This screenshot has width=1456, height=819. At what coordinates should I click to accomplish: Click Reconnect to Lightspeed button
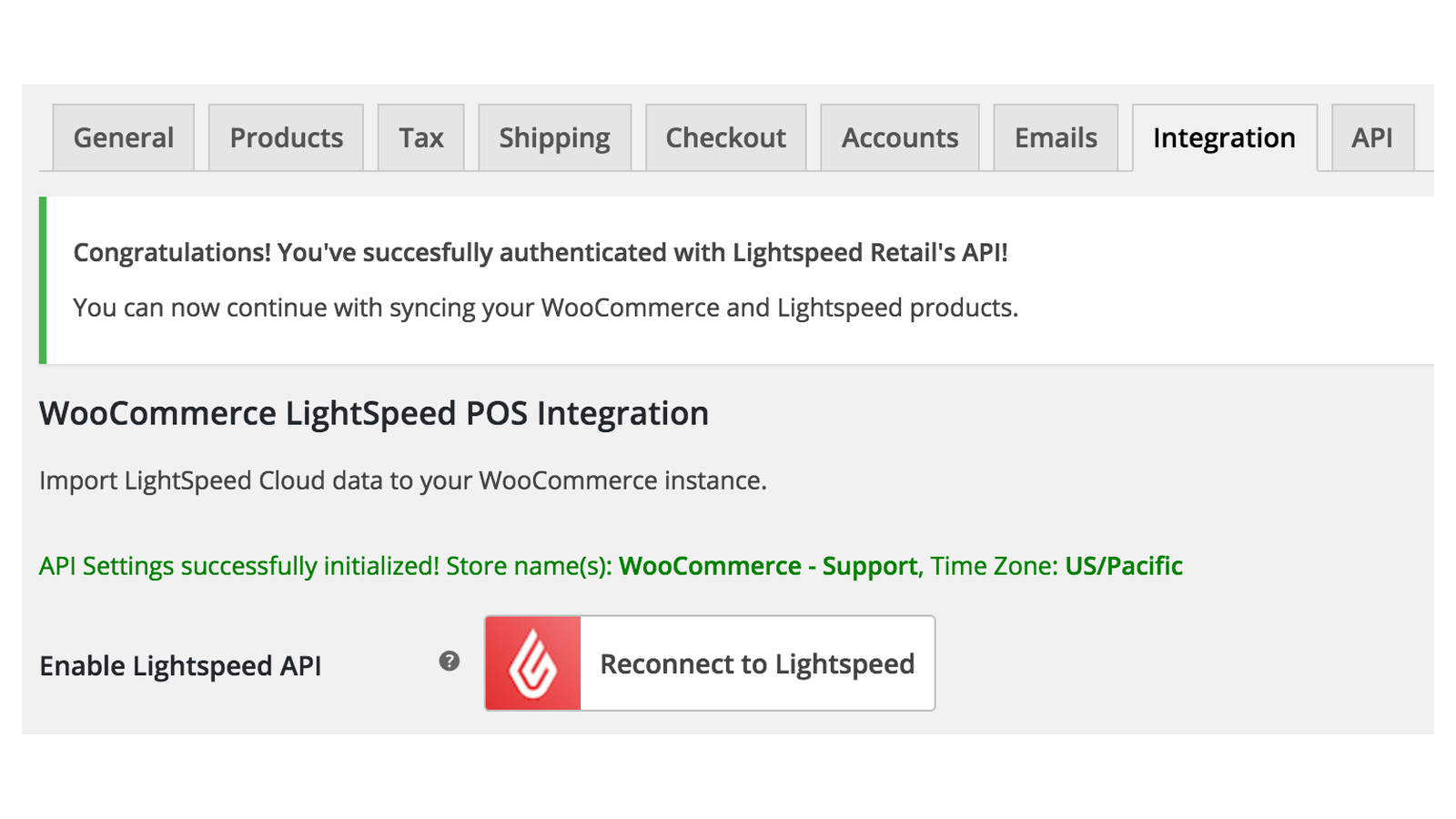point(710,663)
